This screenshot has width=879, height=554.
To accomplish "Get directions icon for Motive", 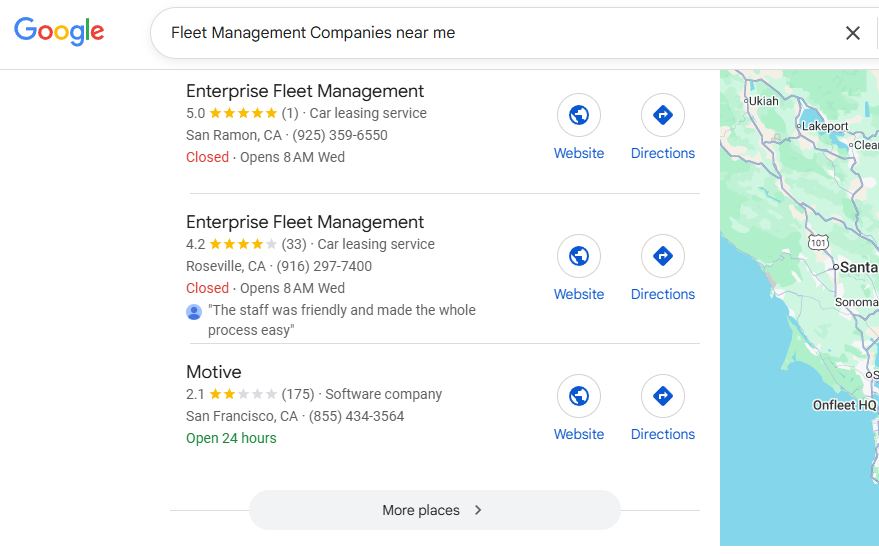I will coord(662,397).
